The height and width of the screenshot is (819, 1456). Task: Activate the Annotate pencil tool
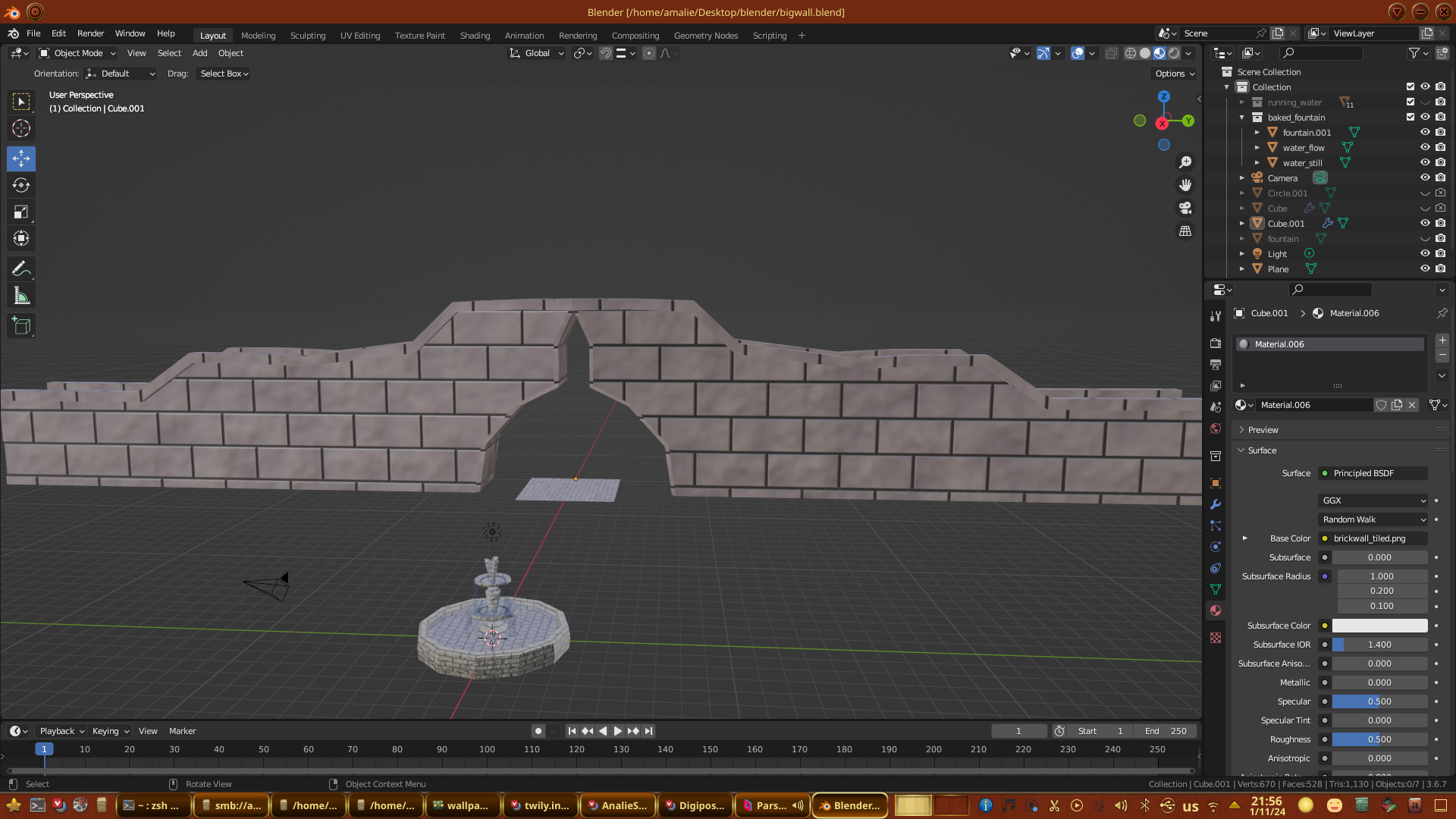(21, 269)
